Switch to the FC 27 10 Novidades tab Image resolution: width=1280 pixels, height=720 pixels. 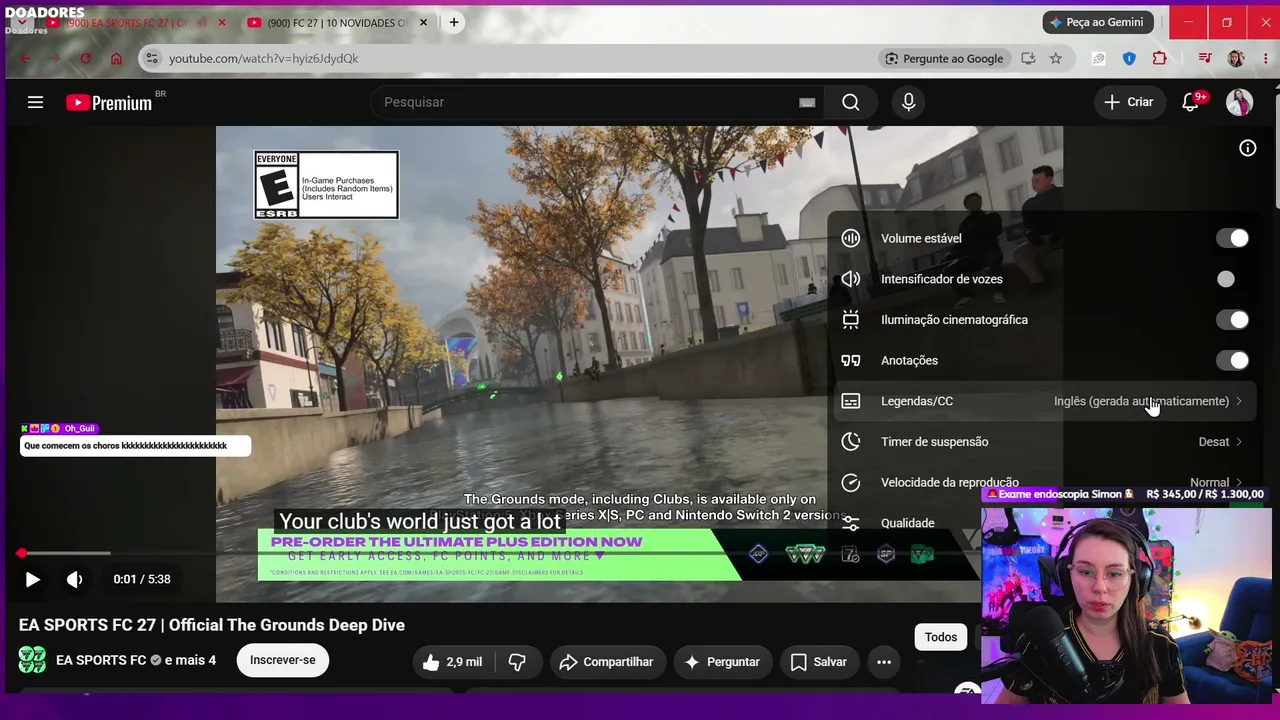337,22
